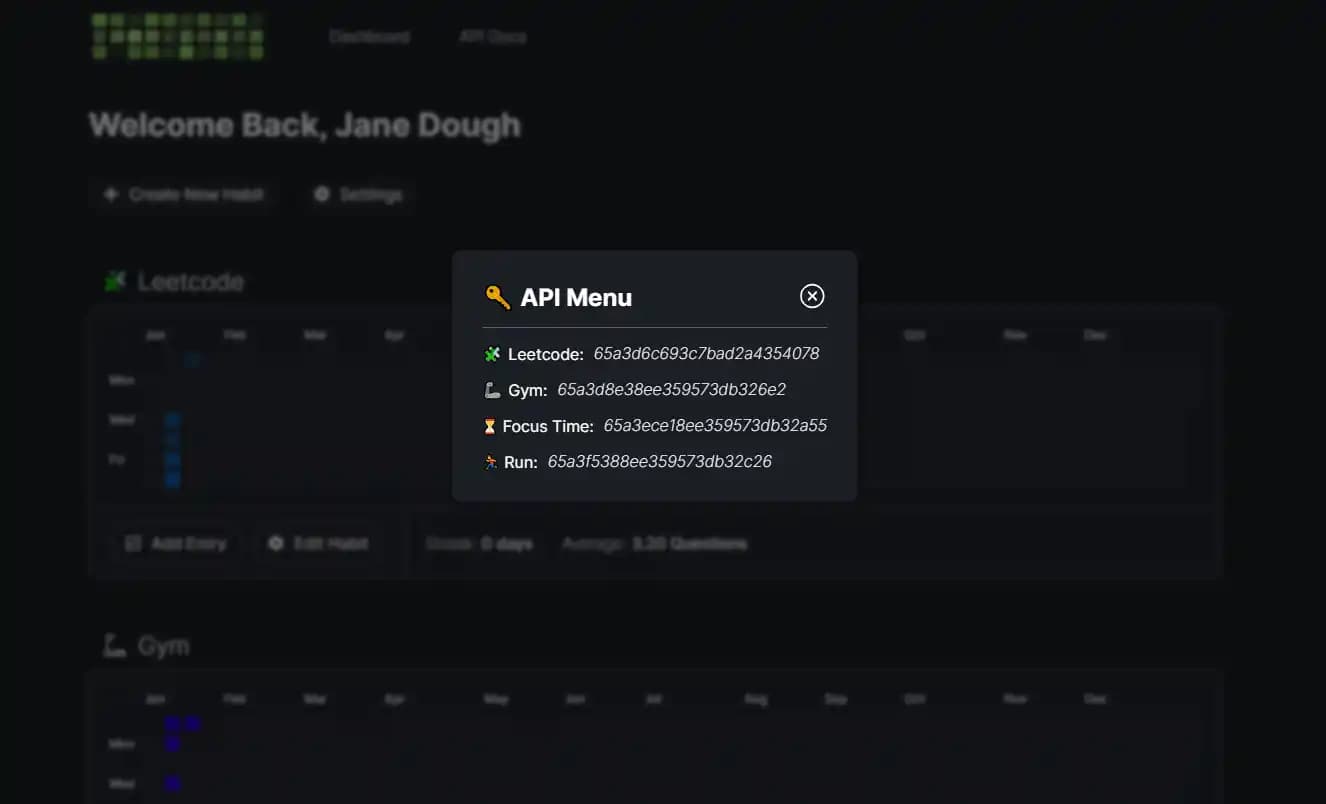Click the key icon beside API Menu

497,297
